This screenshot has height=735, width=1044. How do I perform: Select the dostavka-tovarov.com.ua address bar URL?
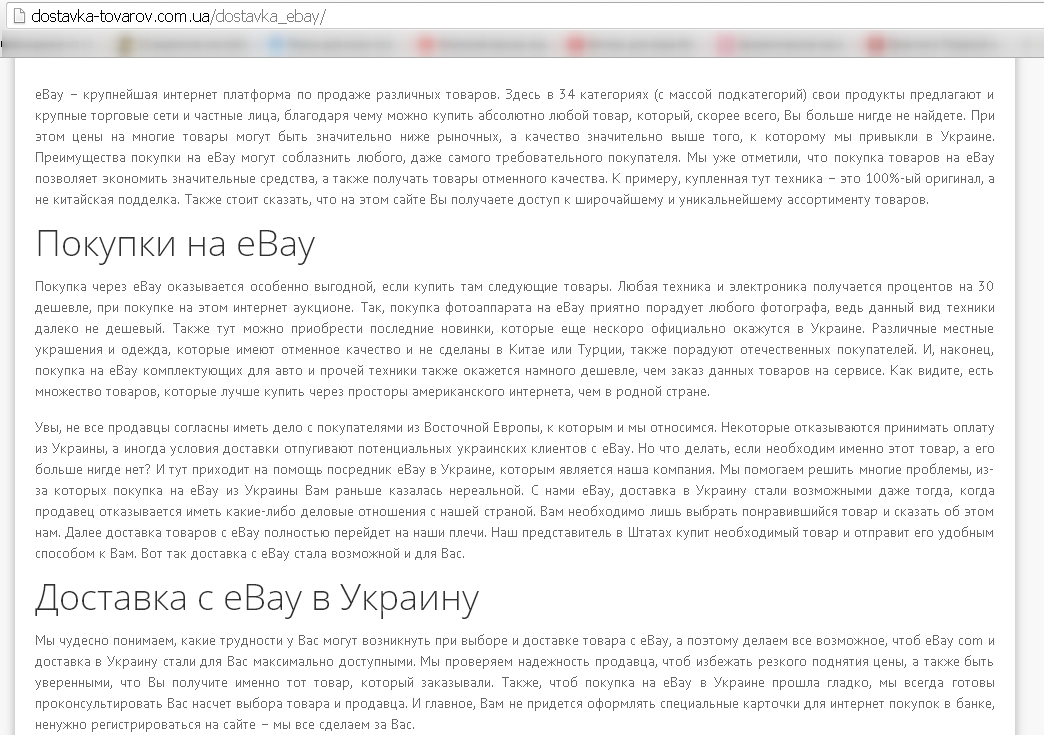(x=178, y=17)
